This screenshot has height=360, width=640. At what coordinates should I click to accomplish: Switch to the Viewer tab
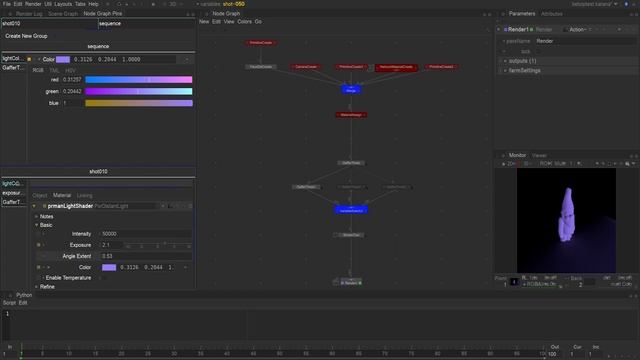click(539, 156)
